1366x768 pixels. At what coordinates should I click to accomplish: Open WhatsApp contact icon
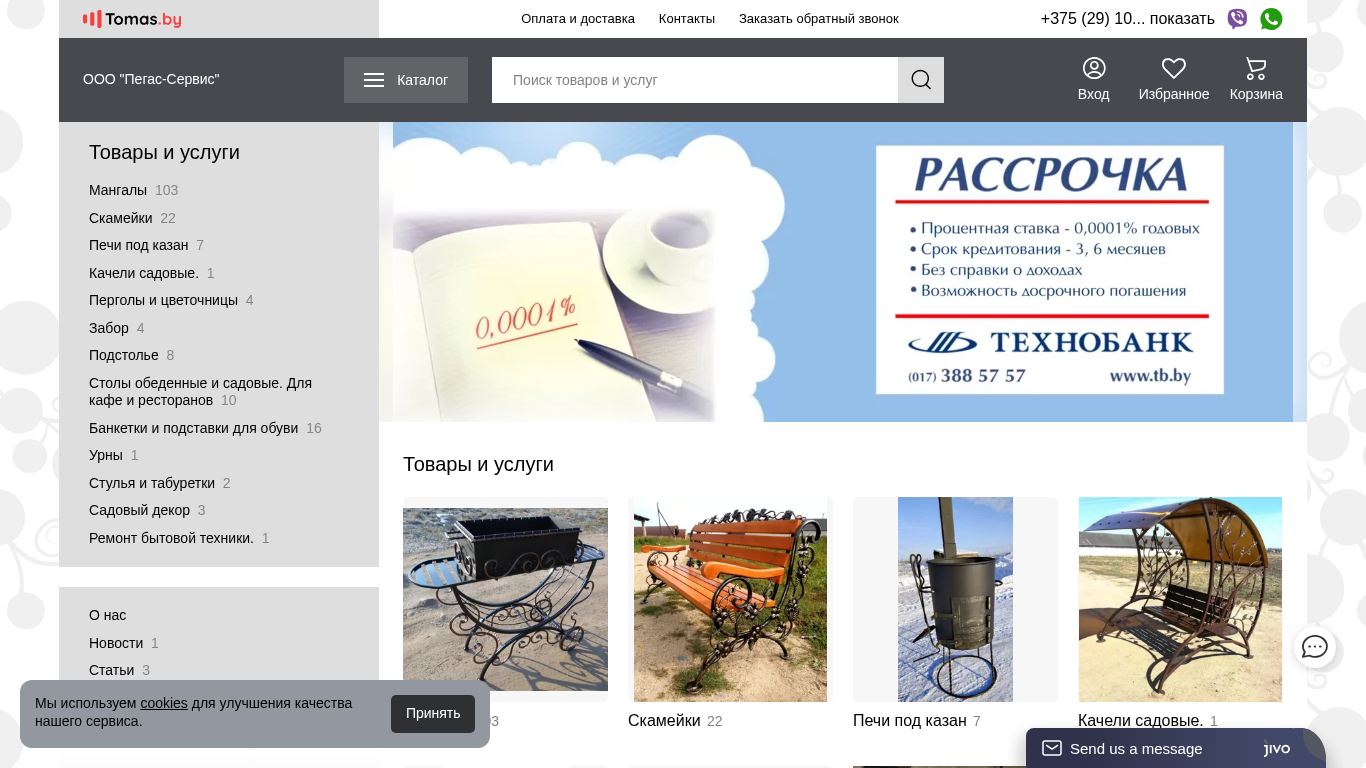coord(1271,19)
